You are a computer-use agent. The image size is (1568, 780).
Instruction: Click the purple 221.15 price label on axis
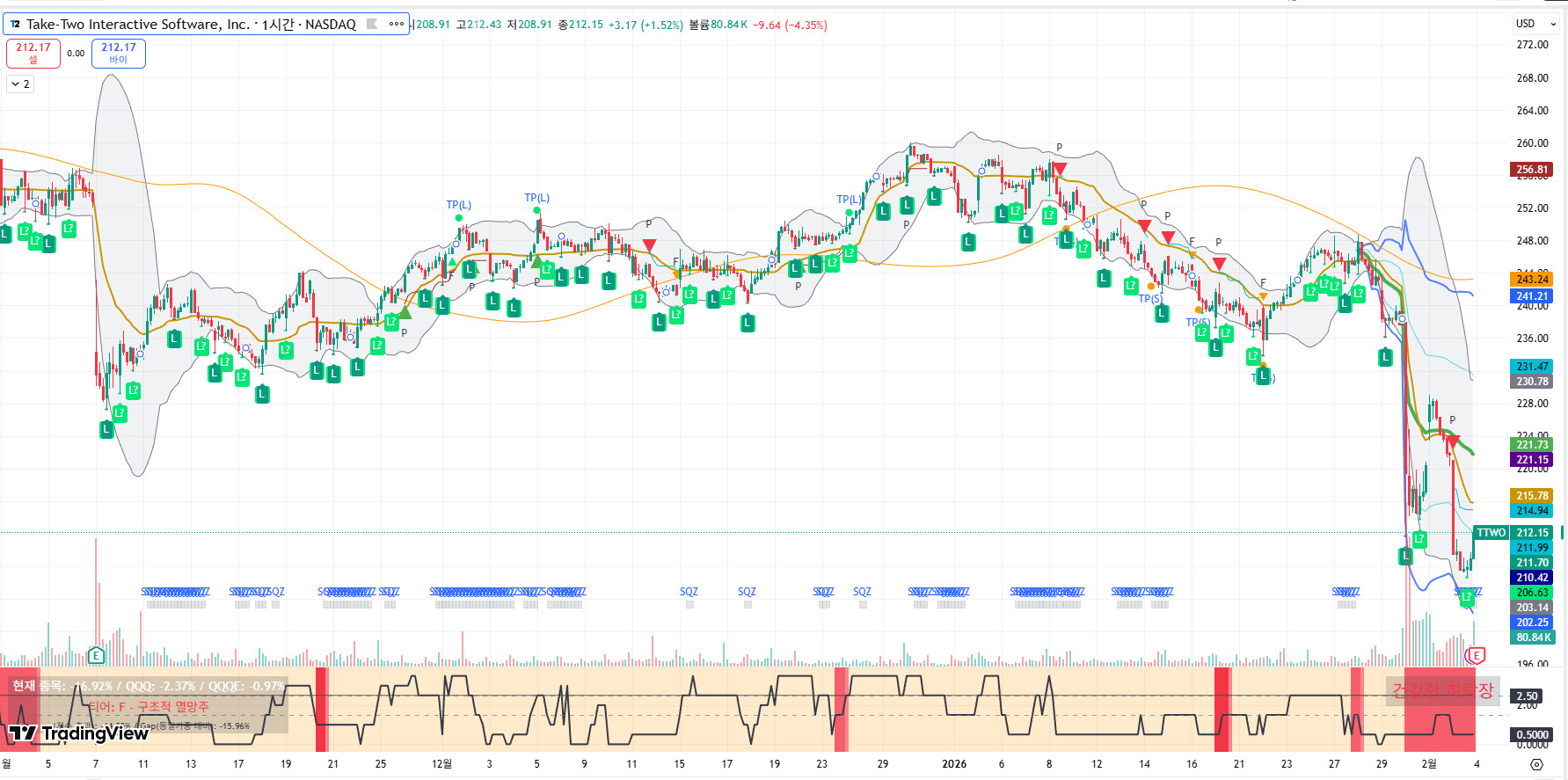[1532, 460]
